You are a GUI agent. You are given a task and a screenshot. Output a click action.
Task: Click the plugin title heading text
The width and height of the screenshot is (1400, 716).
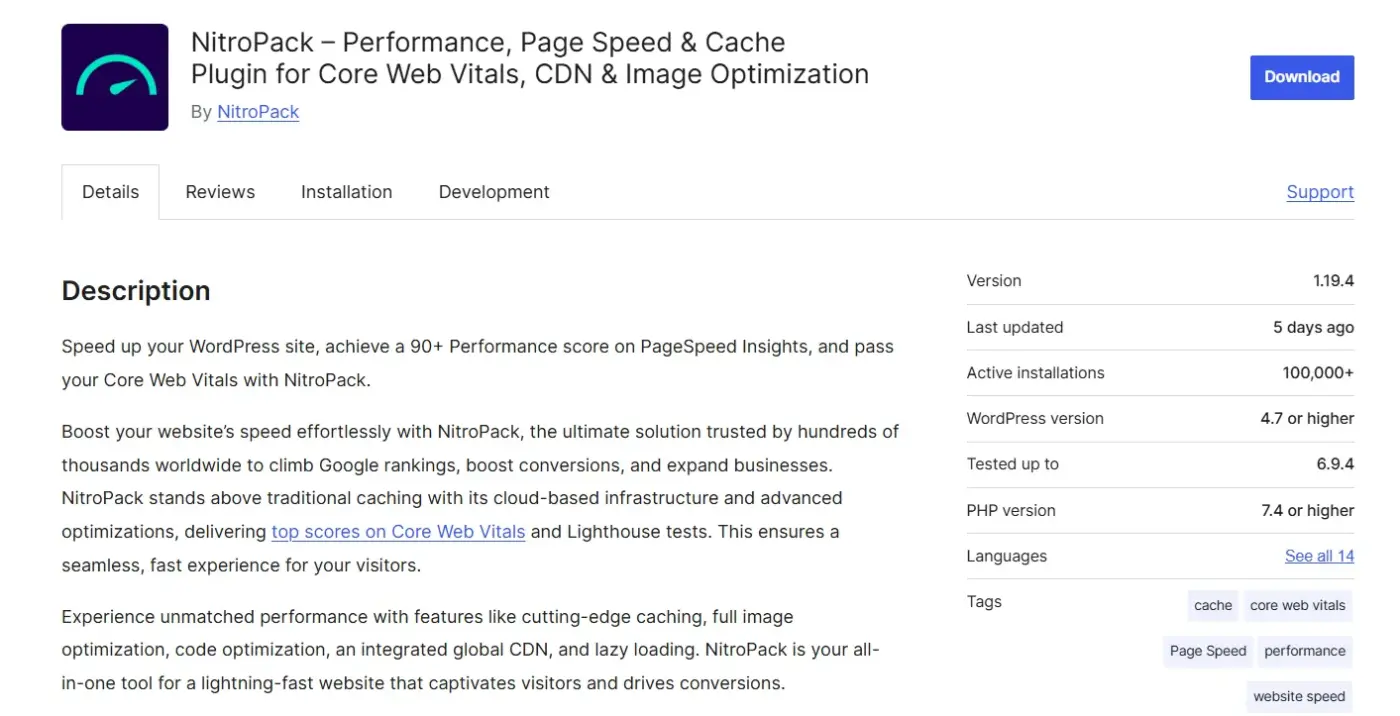tap(530, 58)
